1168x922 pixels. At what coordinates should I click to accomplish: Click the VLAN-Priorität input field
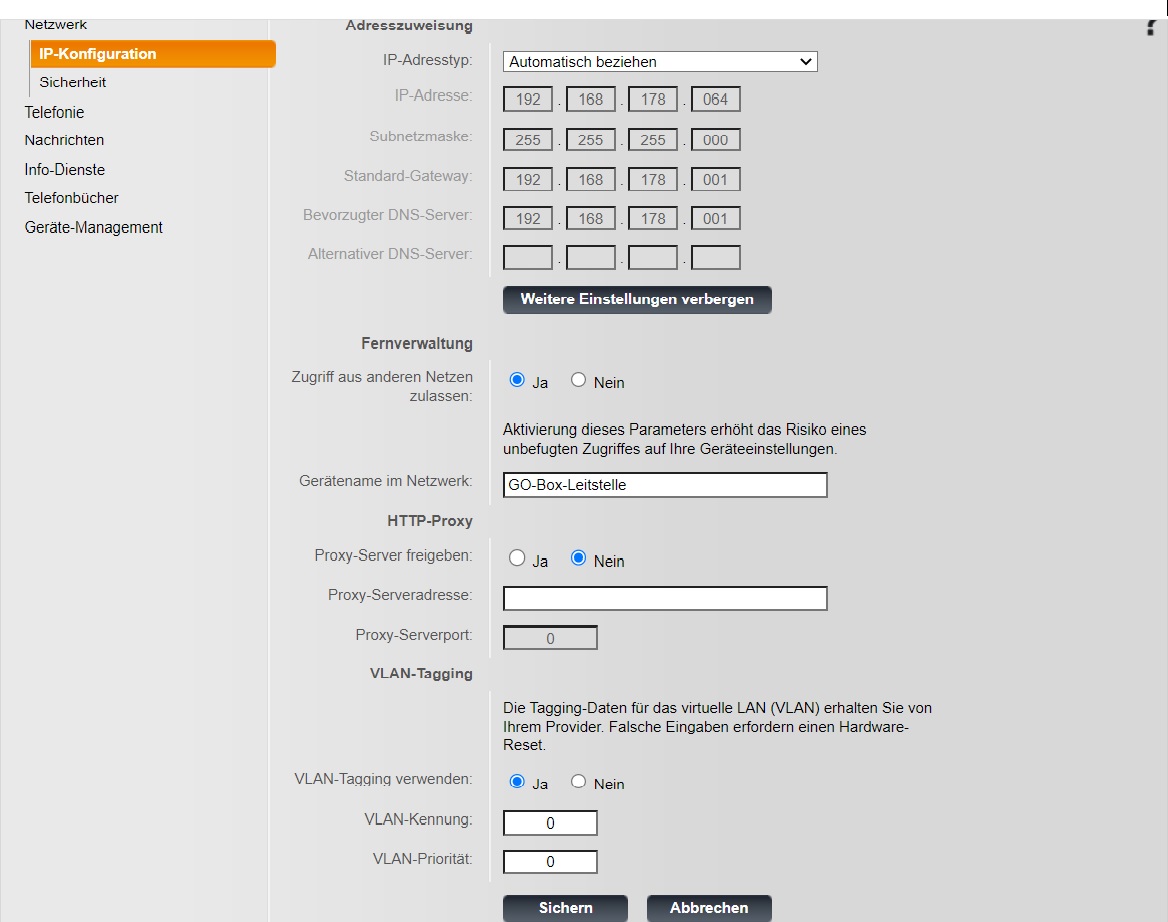[x=550, y=862]
